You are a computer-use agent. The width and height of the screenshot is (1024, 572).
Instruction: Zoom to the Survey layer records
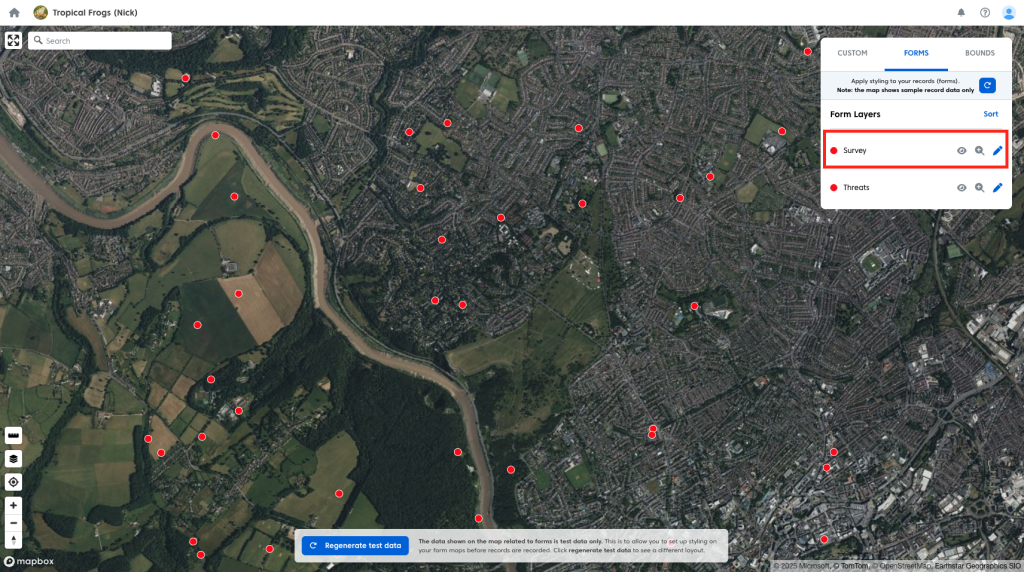point(979,151)
